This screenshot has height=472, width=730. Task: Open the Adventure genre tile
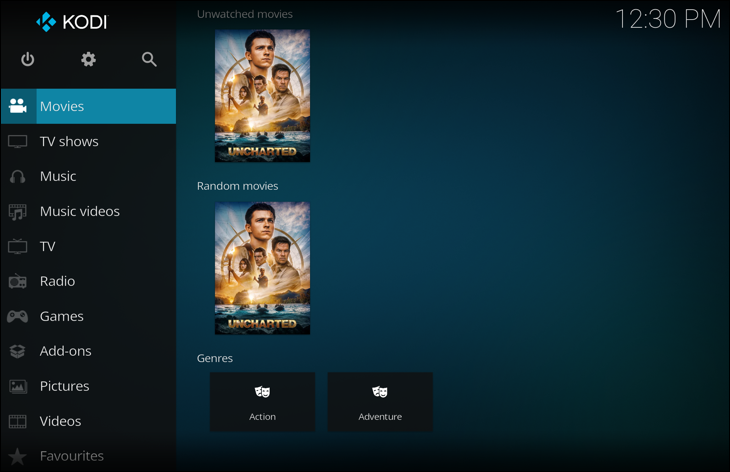tap(380, 402)
